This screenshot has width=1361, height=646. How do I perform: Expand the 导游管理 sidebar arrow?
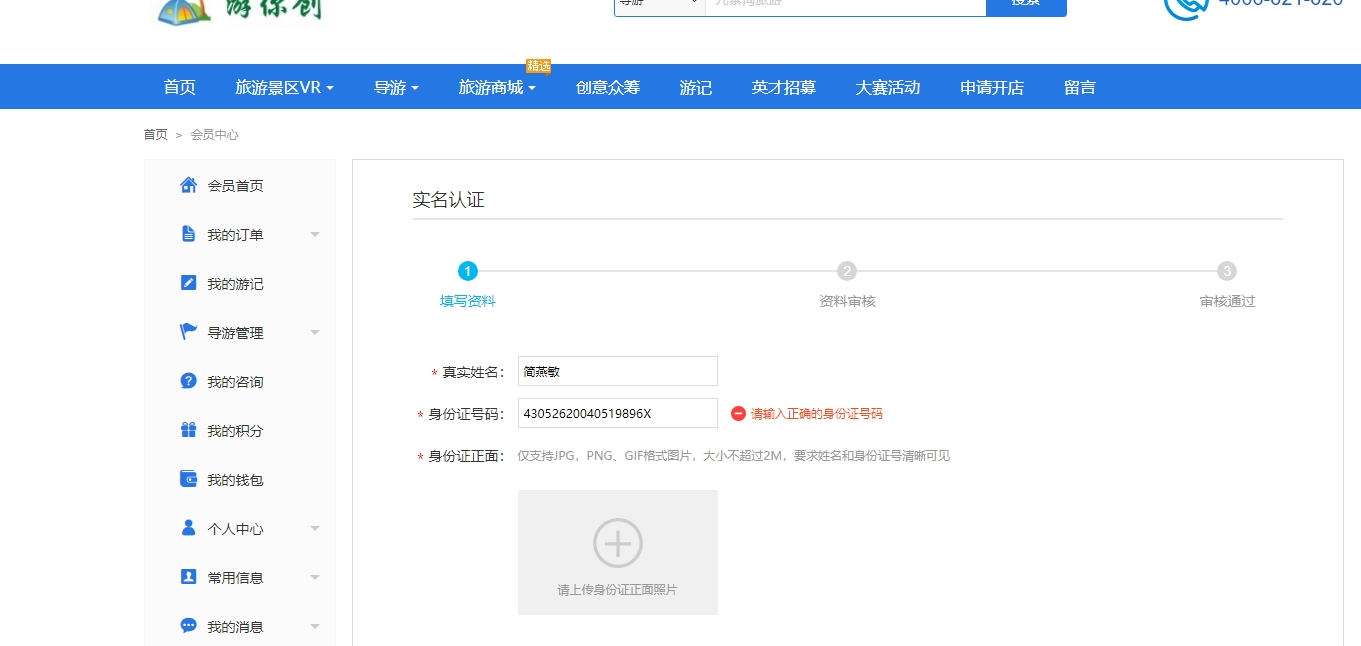[315, 333]
